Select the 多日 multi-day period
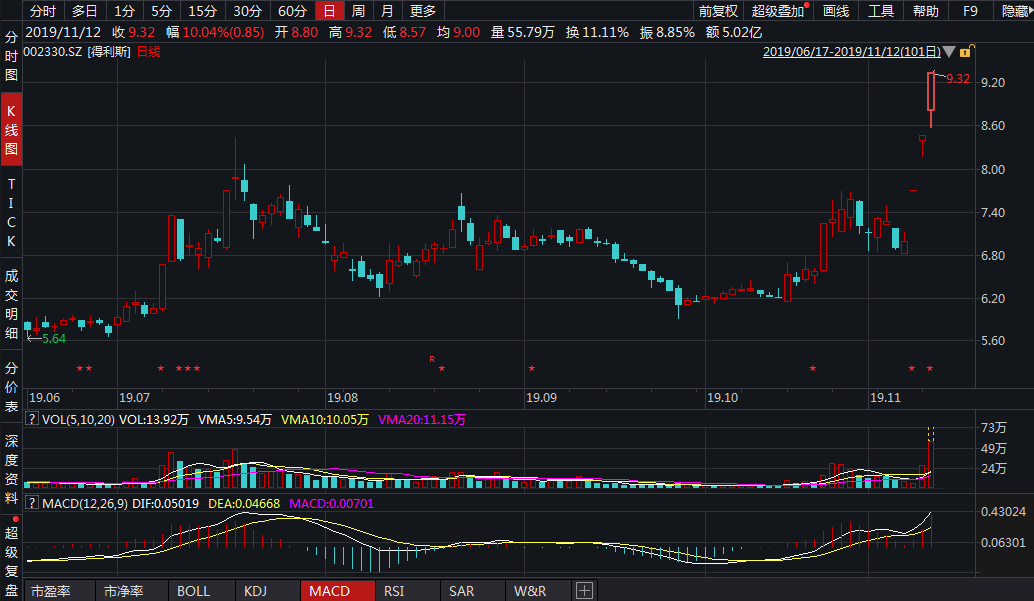Screen dimensions: 1034x601 point(84,11)
